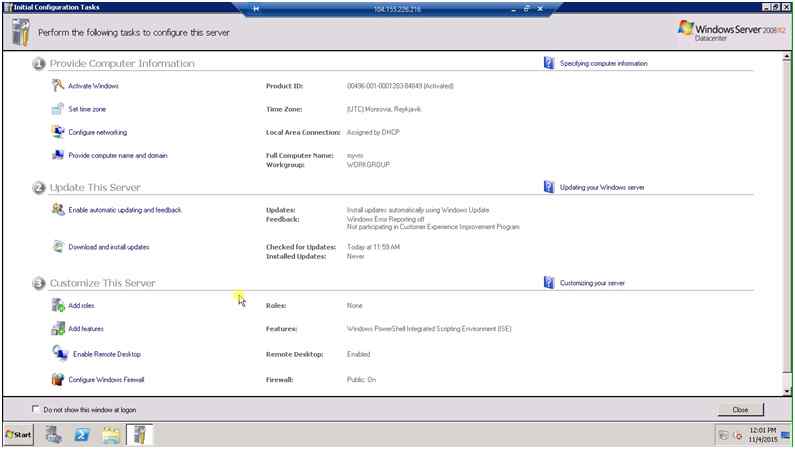This screenshot has height=449, width=795.
Task: Open Server Manager from the taskbar
Action: (x=54, y=435)
